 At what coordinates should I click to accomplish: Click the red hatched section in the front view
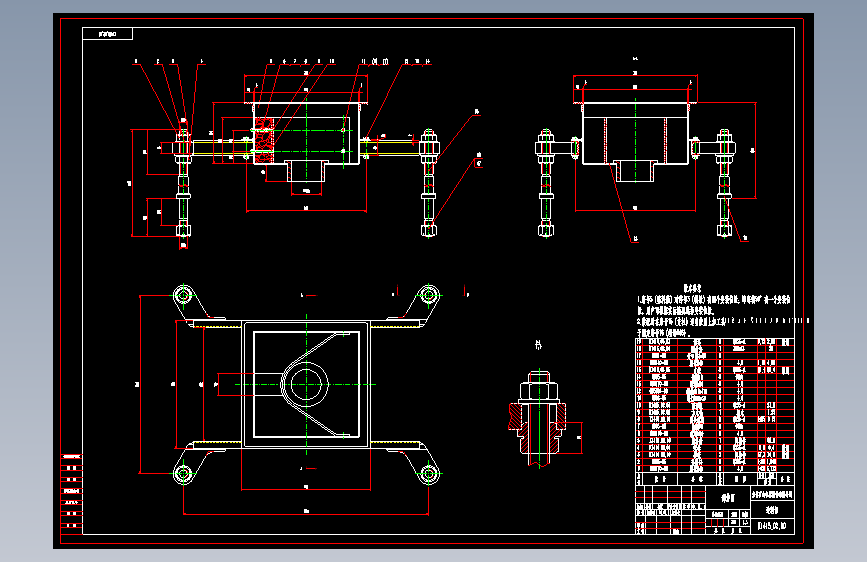click(264, 140)
